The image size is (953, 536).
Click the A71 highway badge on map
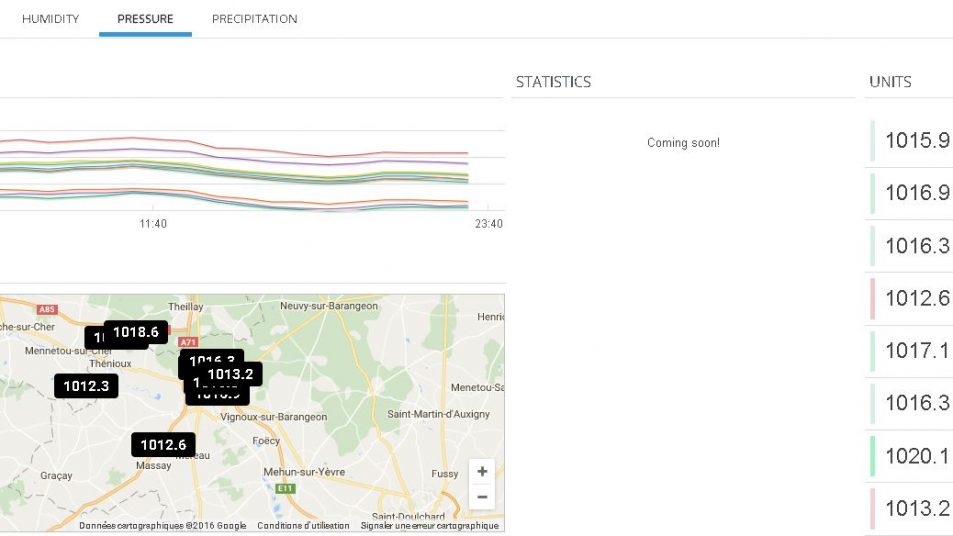[x=188, y=342]
